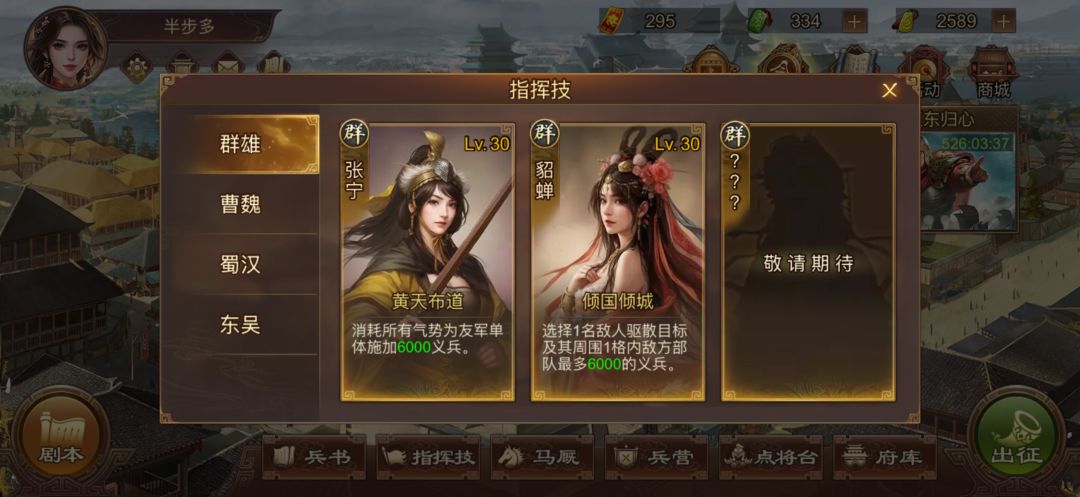The width and height of the screenshot is (1080, 497).
Task: Open the 剧本 scenario button
Action: [x=61, y=434]
